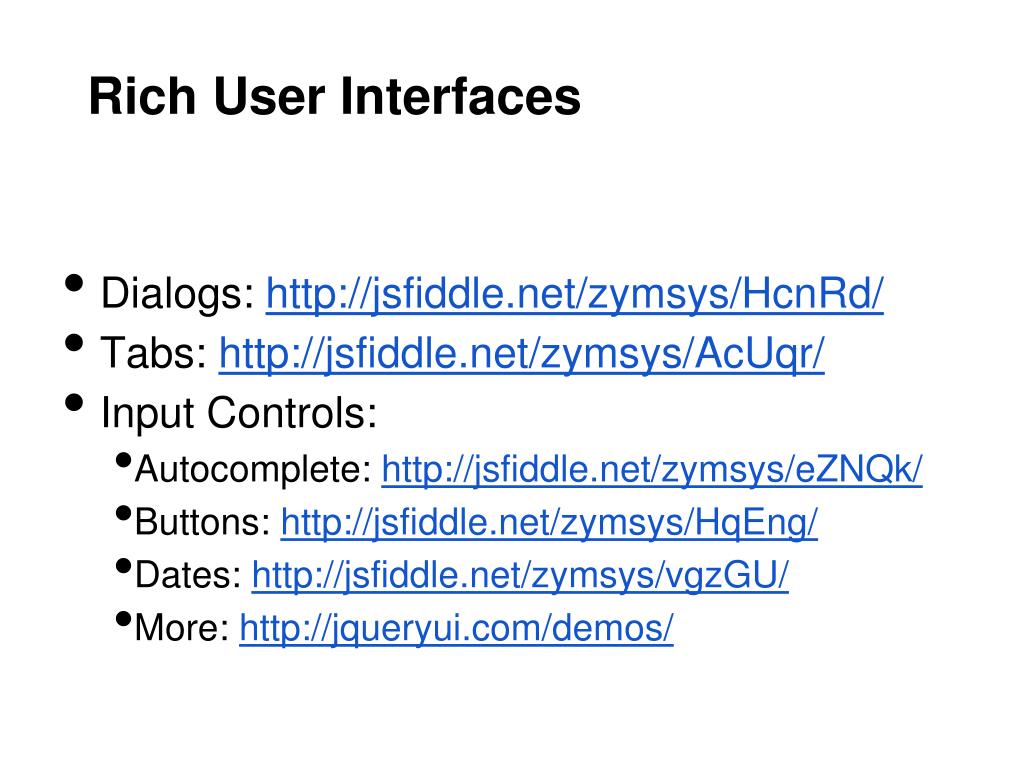Select the 'Dialogs:' label text

tap(178, 294)
